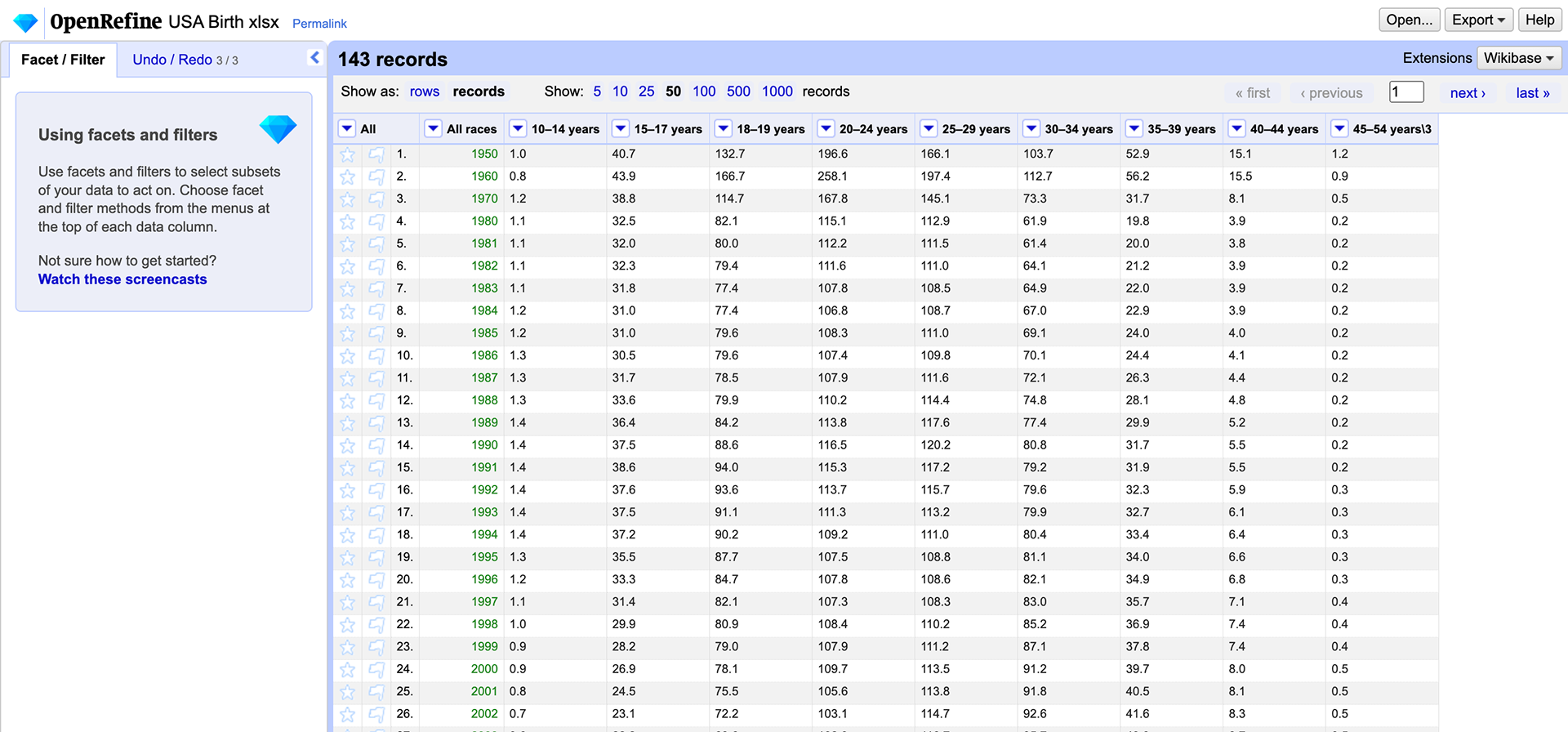This screenshot has width=1568, height=732.
Task: Star row 3 for year 1970
Action: pos(348,199)
